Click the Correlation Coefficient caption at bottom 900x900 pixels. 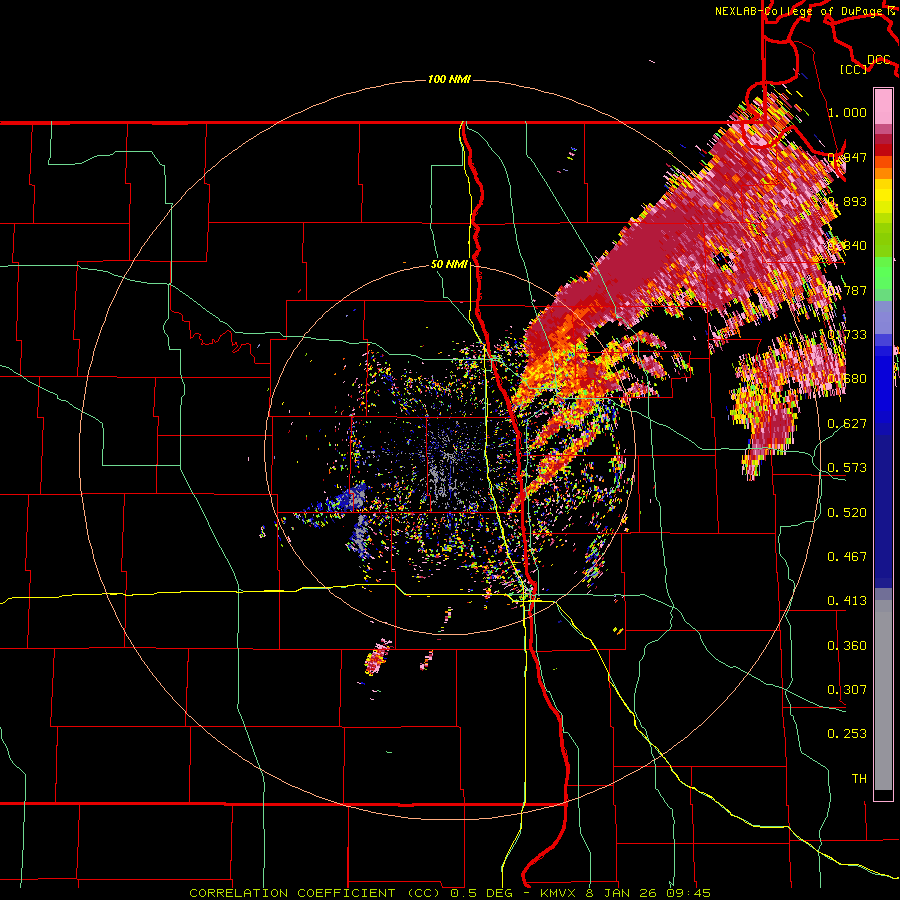click(450, 893)
